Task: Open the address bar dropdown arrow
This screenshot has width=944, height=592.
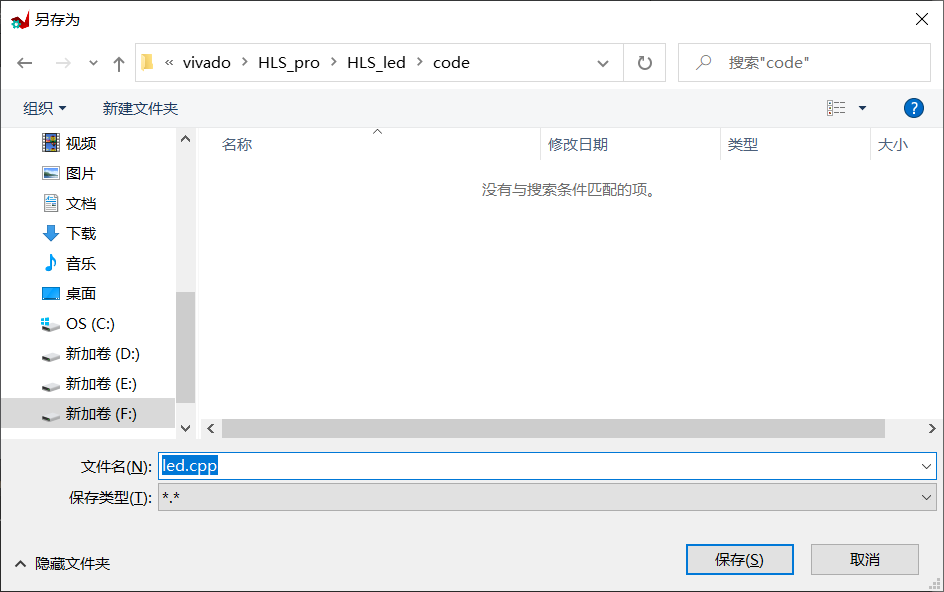Action: [603, 62]
